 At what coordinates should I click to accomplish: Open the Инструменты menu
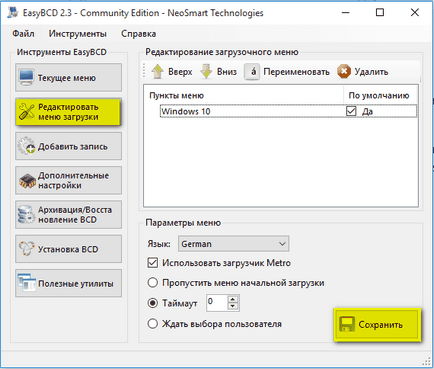(x=78, y=34)
